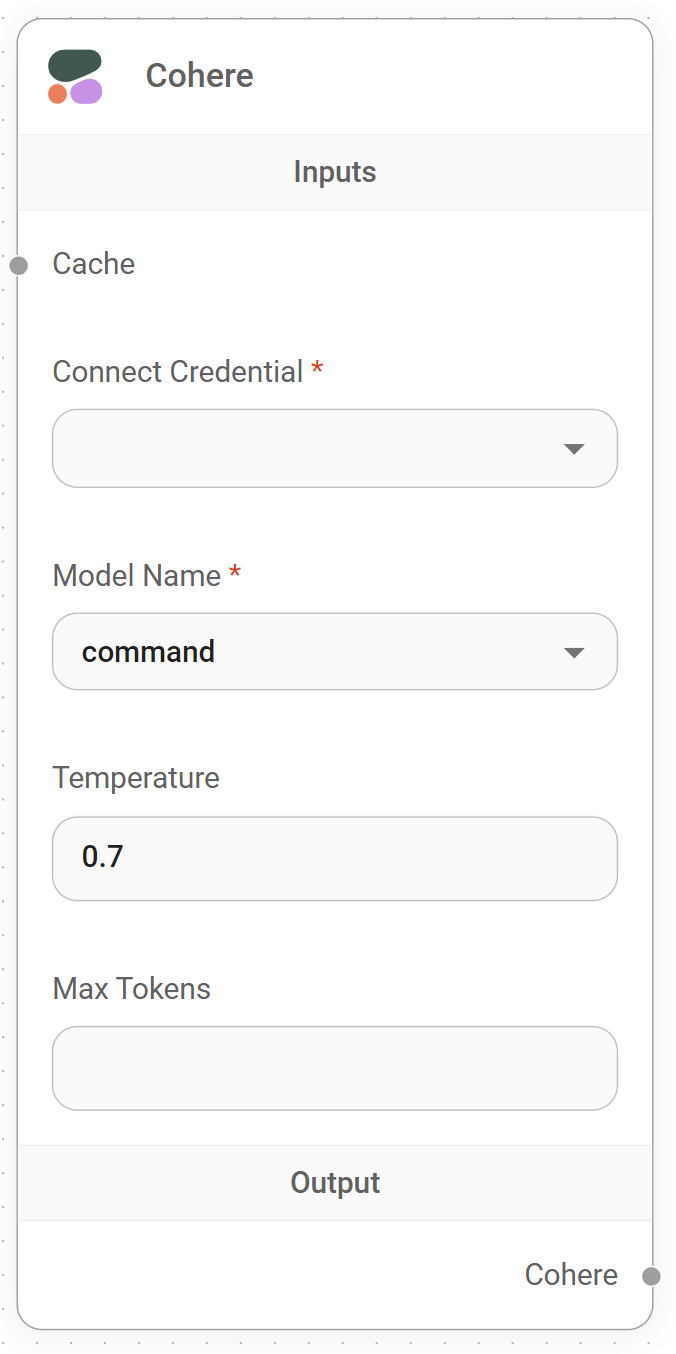Open the Model Name dropdown

pyautogui.click(x=335, y=651)
